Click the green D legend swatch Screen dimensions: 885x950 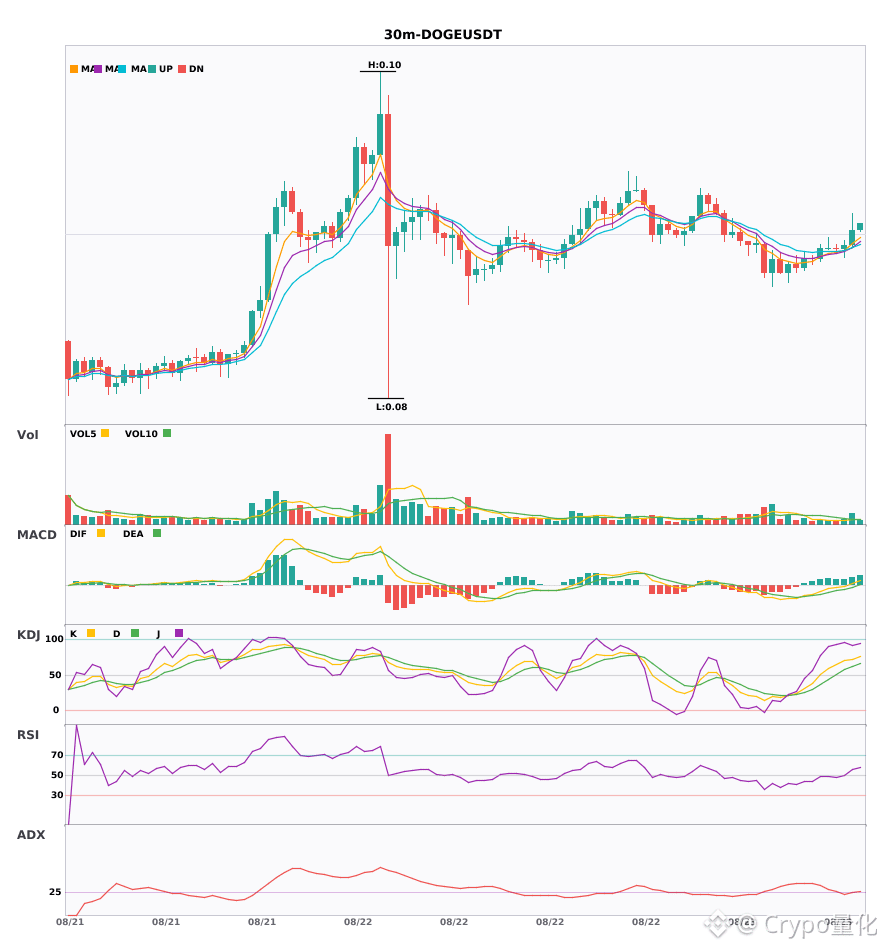[135, 633]
